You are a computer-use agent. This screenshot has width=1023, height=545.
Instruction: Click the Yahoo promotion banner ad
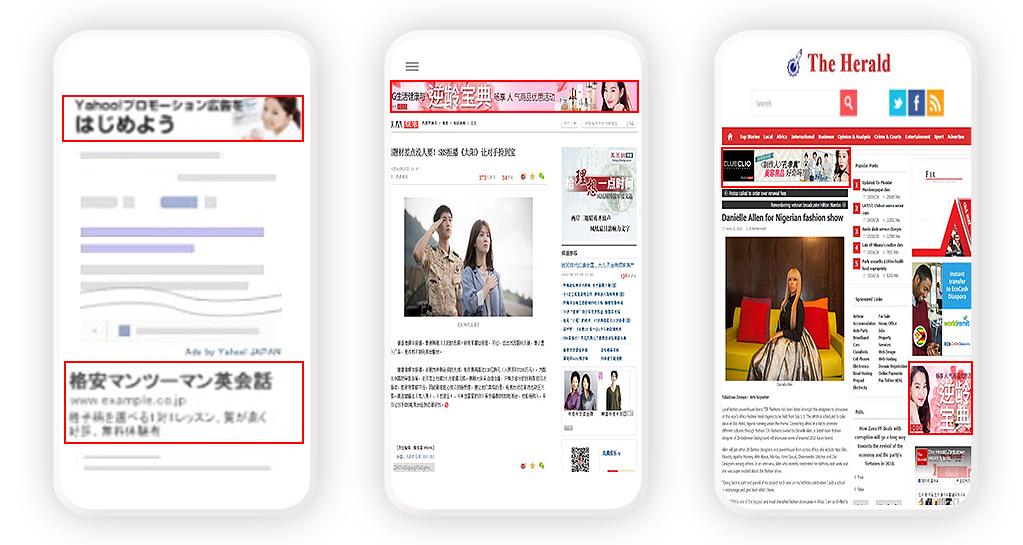click(182, 117)
